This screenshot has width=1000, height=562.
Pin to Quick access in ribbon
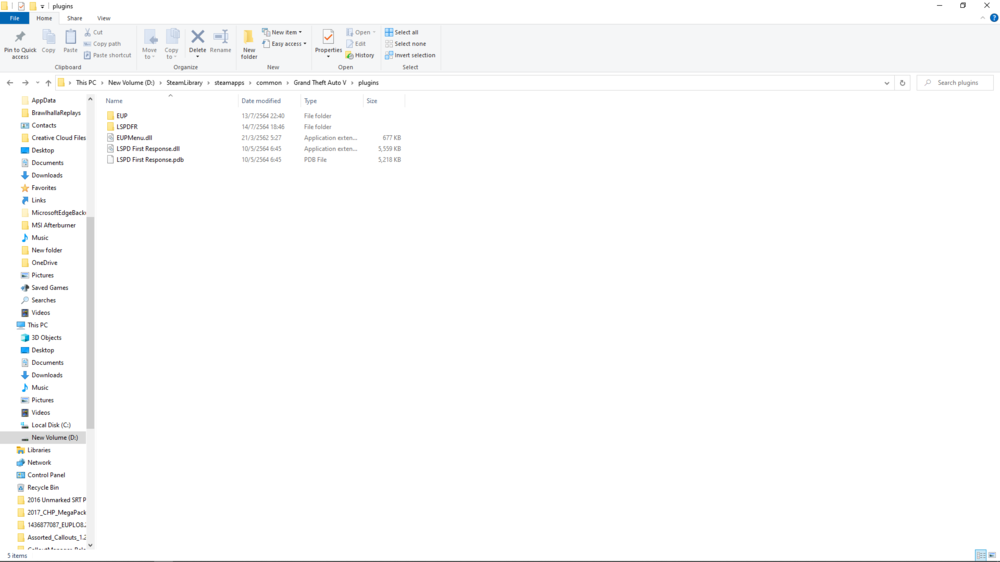(20, 45)
